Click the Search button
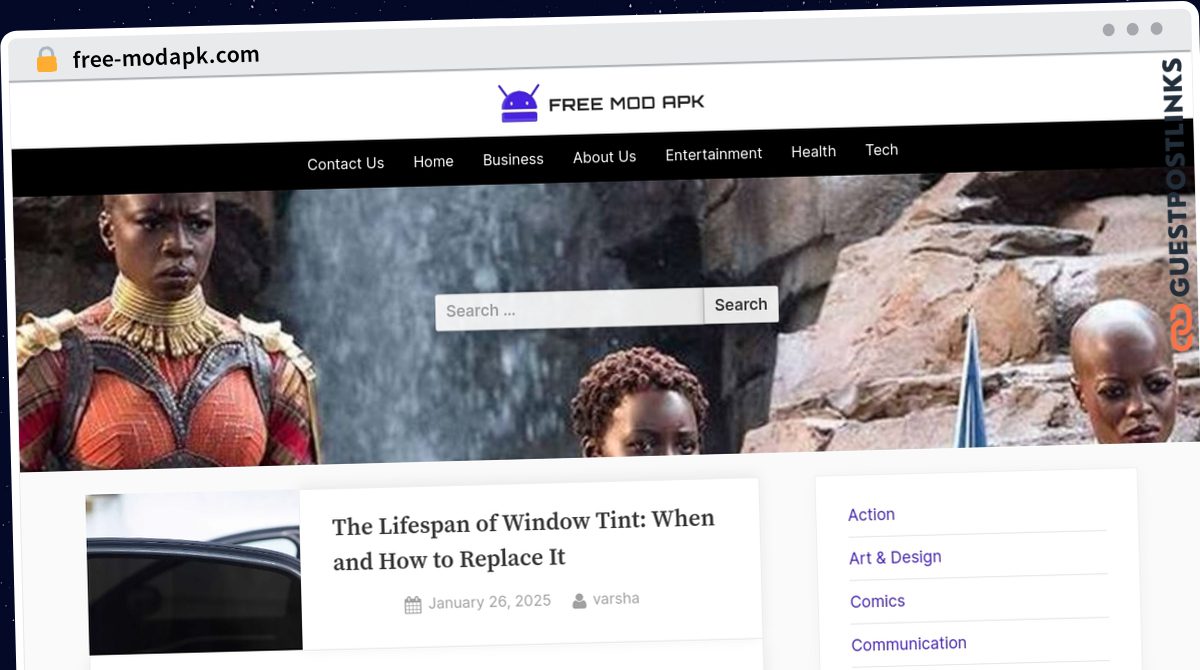1200x670 pixels. (741, 305)
